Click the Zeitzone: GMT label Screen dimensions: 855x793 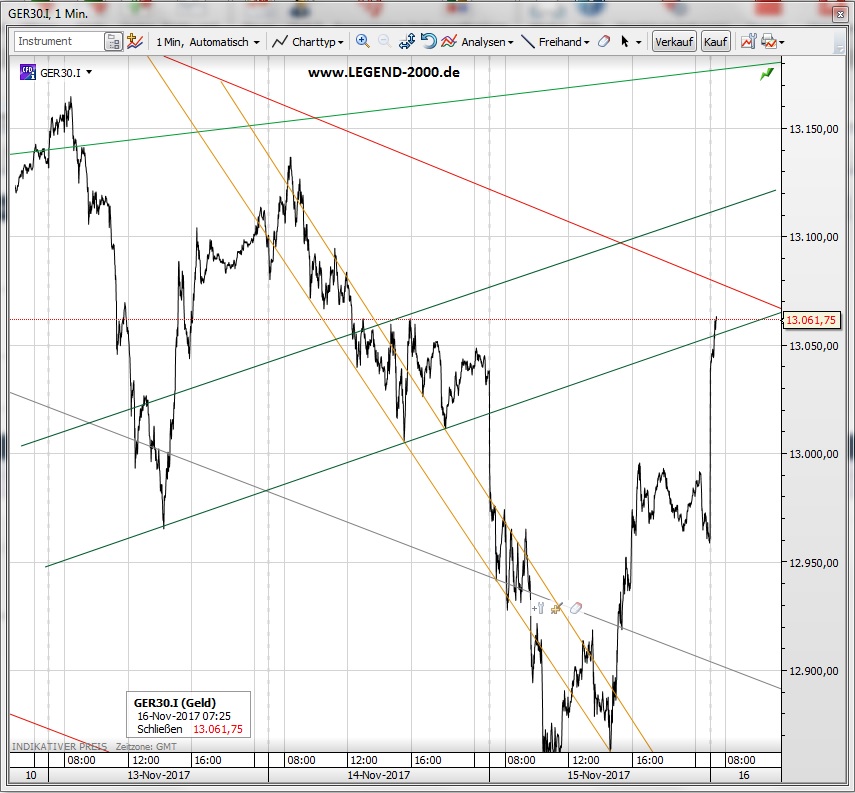pyautogui.click(x=146, y=747)
